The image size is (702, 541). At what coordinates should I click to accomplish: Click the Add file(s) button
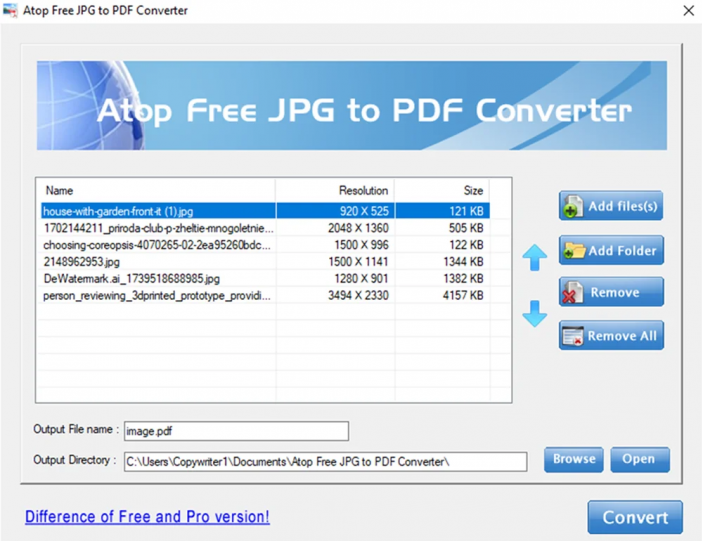pyautogui.click(x=610, y=206)
